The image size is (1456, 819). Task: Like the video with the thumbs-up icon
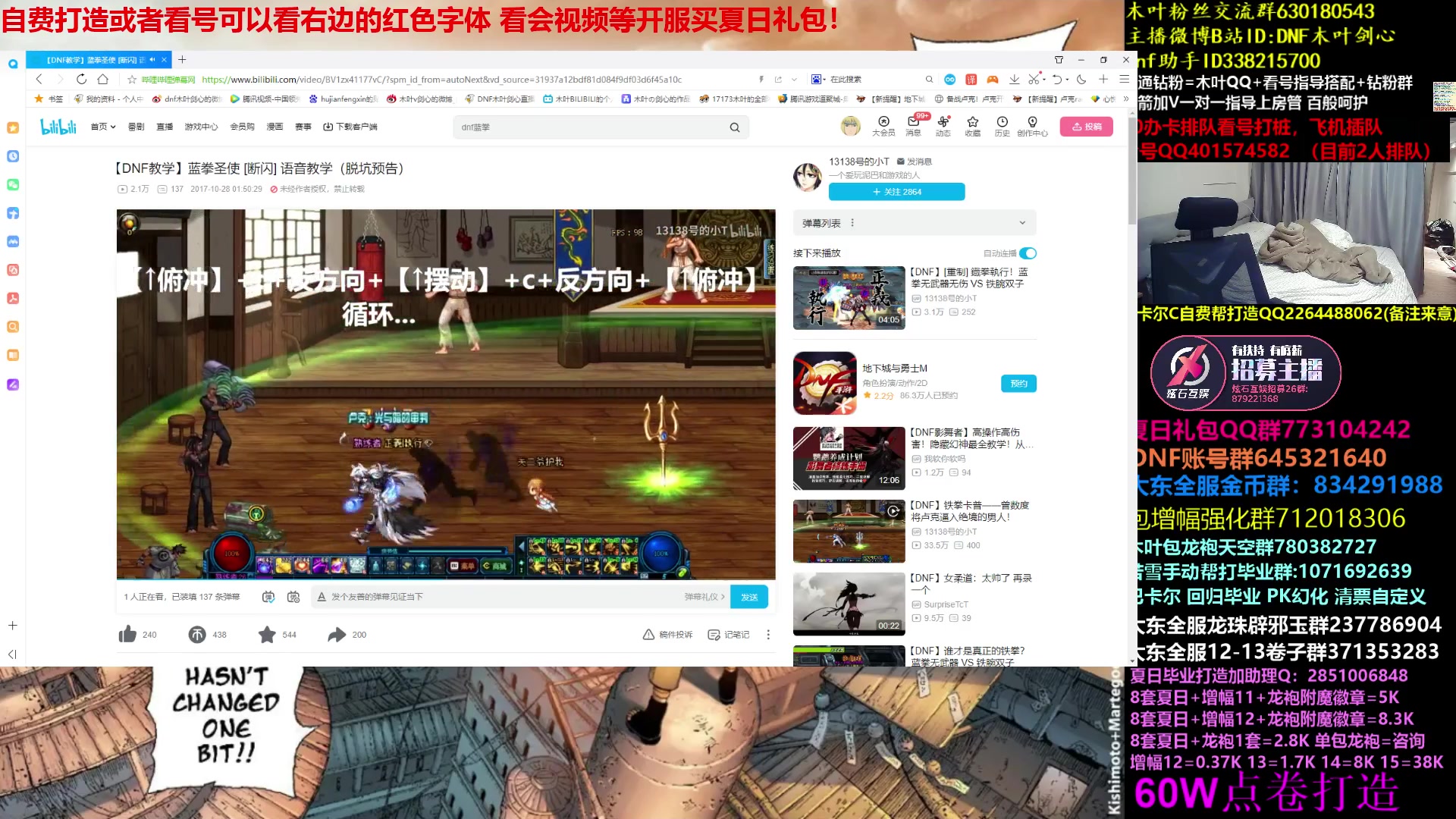click(129, 634)
